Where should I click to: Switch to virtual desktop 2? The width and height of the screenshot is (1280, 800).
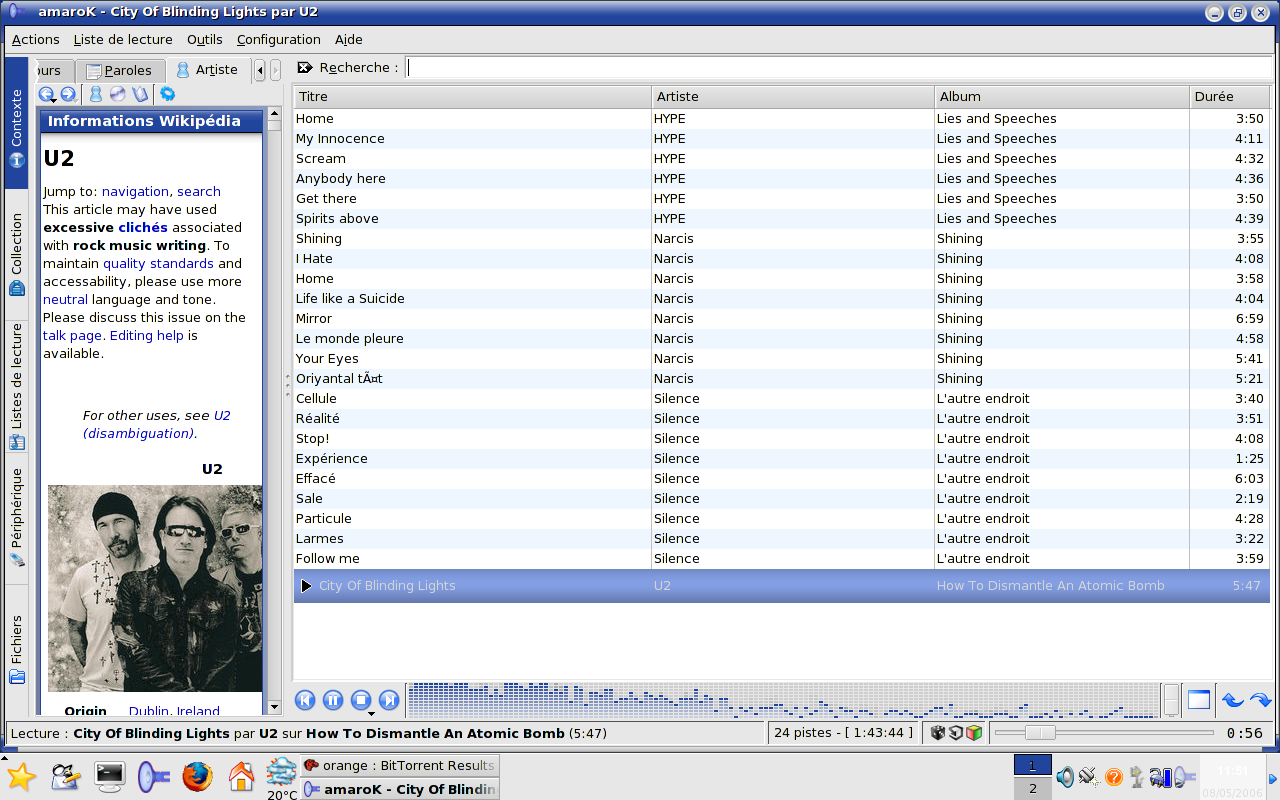pos(1033,788)
